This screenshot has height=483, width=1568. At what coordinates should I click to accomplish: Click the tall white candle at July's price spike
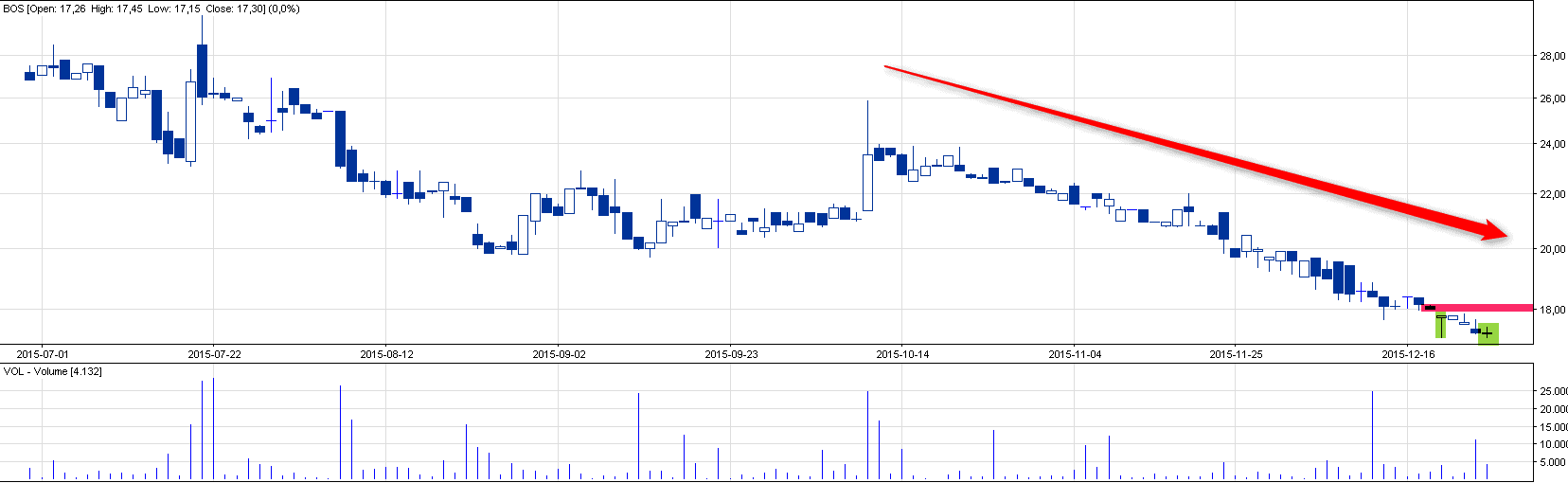point(191,121)
